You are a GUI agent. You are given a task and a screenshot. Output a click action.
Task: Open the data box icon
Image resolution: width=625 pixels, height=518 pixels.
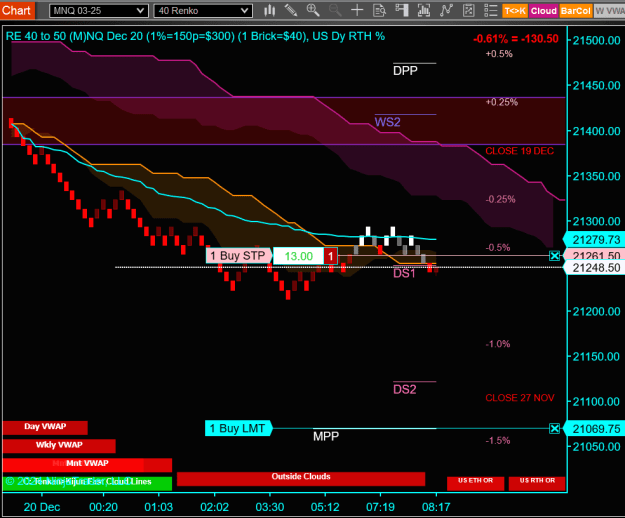coord(379,11)
